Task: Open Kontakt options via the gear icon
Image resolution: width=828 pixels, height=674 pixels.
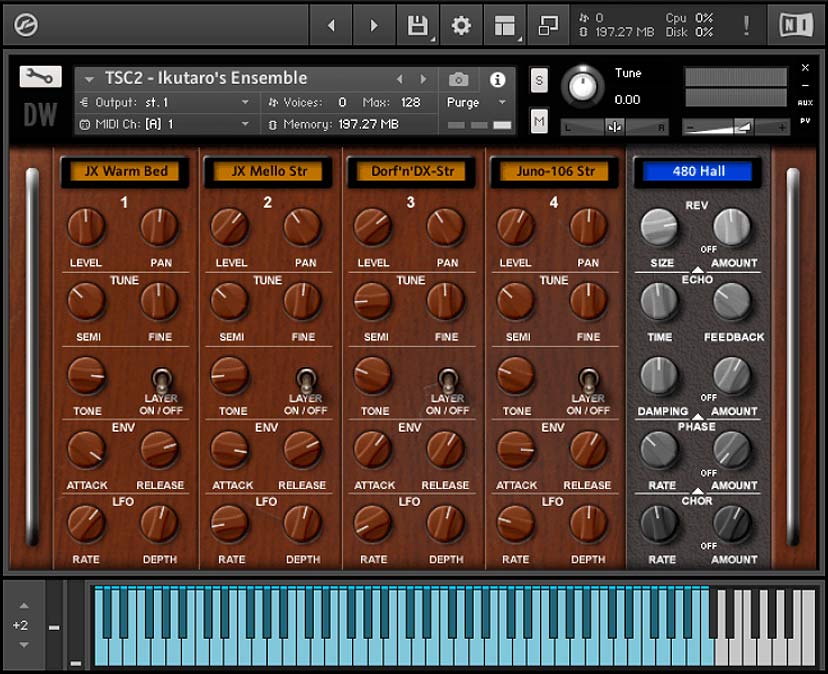Action: 460,25
